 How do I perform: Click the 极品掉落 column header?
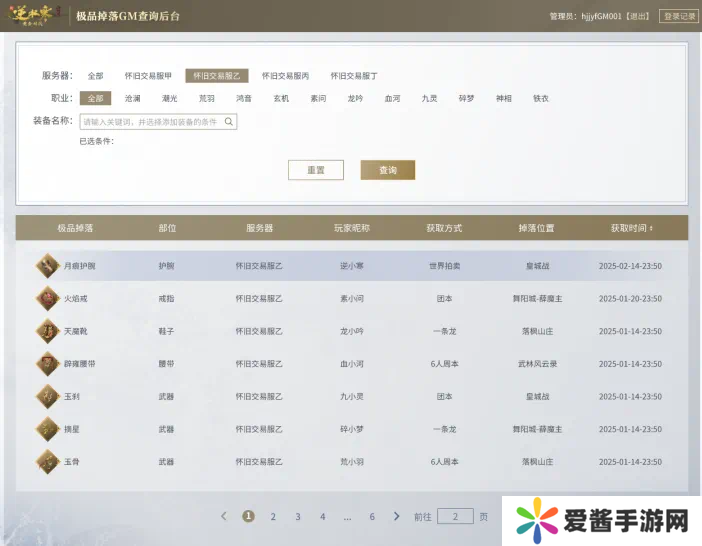click(x=75, y=228)
